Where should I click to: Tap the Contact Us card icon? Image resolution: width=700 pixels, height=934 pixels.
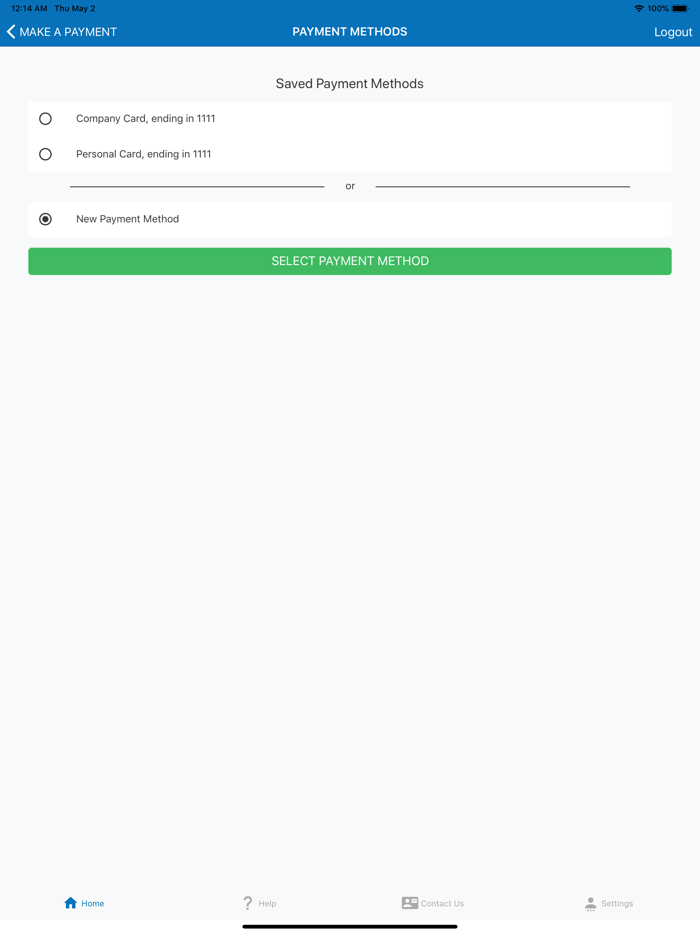point(410,903)
